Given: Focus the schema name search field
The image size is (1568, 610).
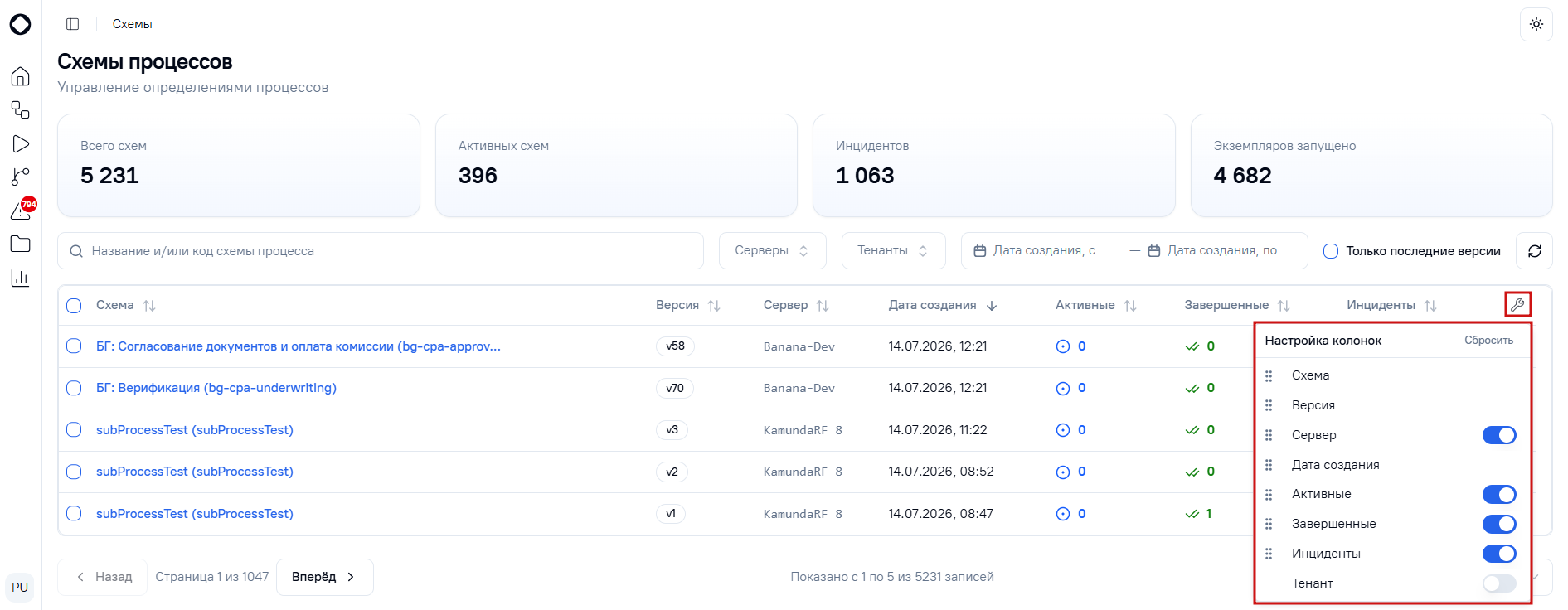Looking at the screenshot, I should [381, 251].
